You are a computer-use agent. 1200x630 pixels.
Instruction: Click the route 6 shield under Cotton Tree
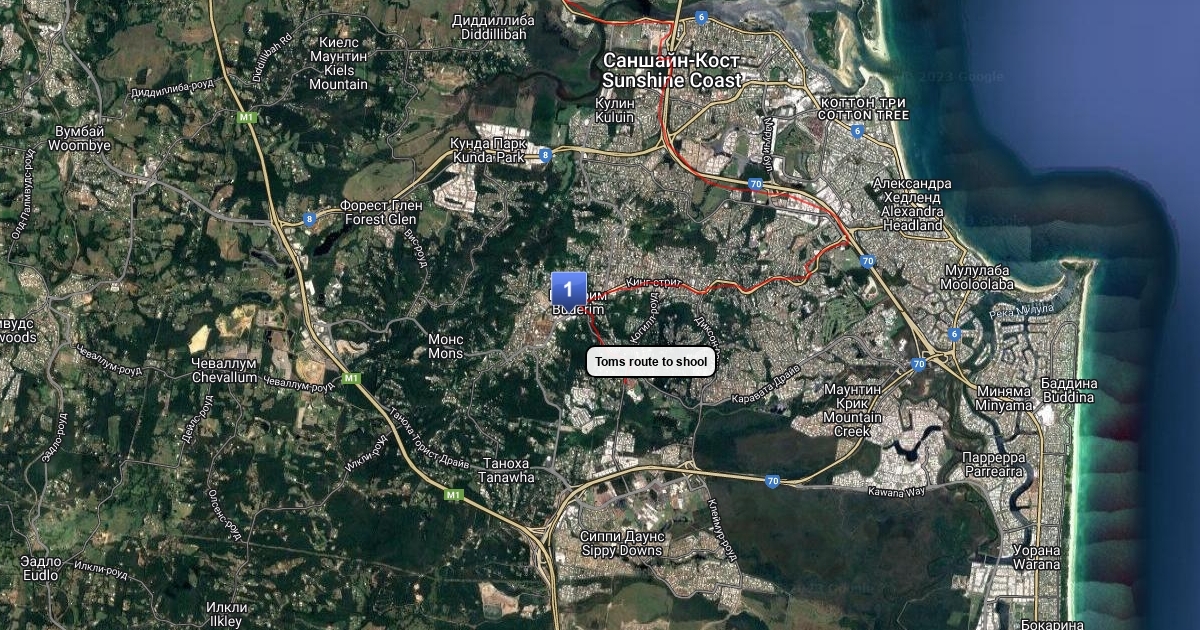click(x=857, y=131)
